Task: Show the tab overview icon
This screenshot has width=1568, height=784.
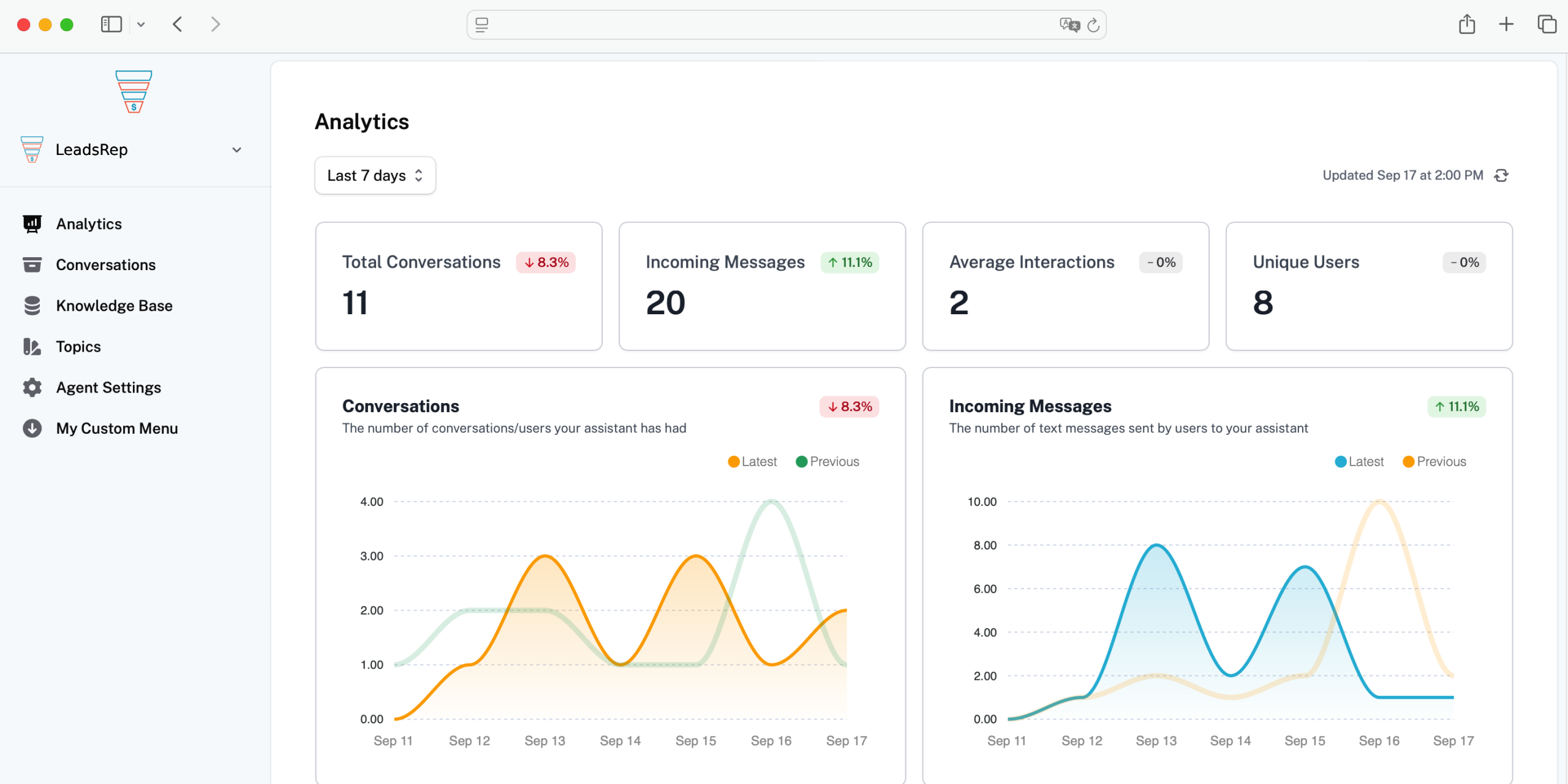Action: click(x=1547, y=24)
